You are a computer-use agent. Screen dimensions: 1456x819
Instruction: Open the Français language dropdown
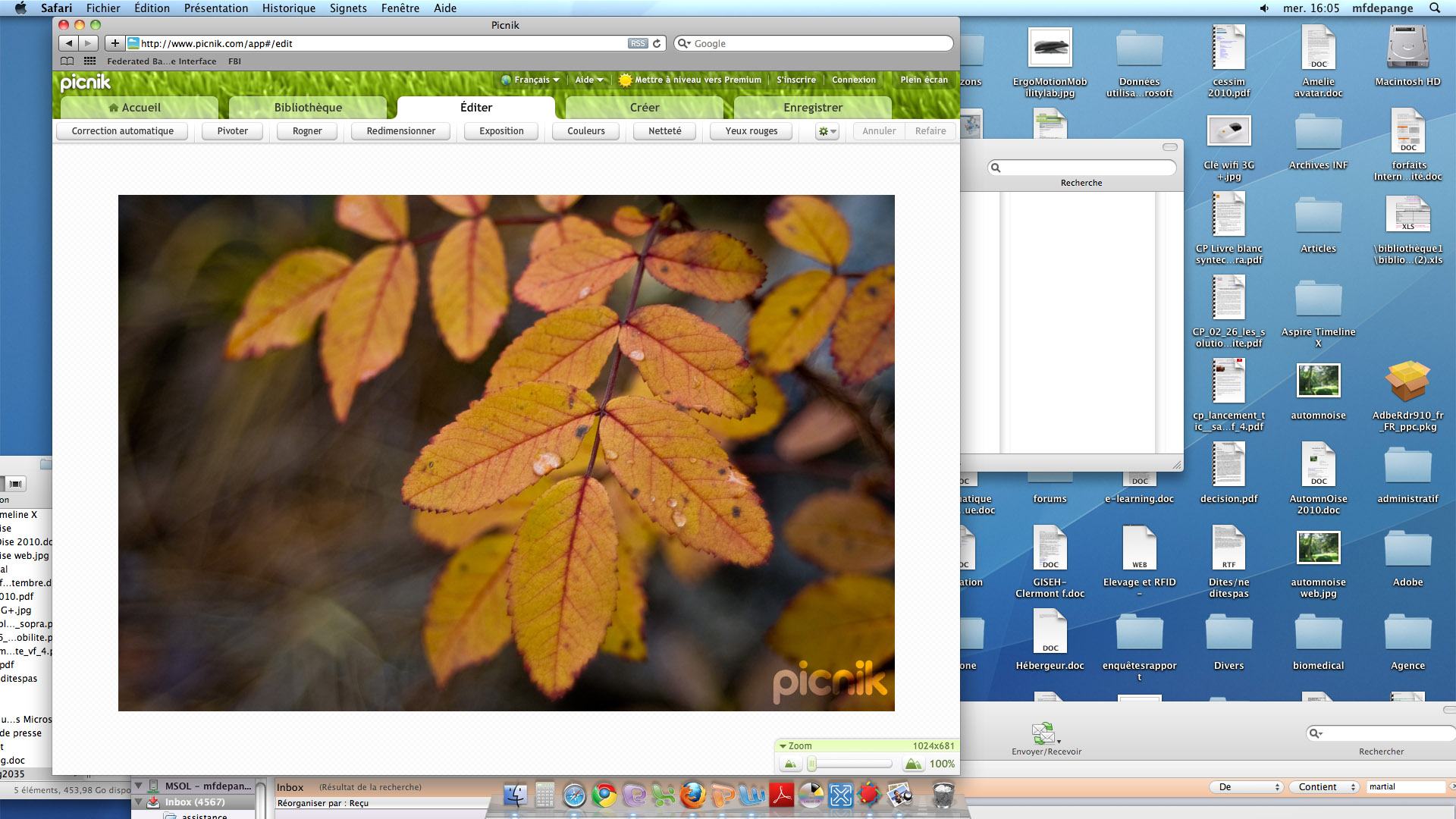531,80
